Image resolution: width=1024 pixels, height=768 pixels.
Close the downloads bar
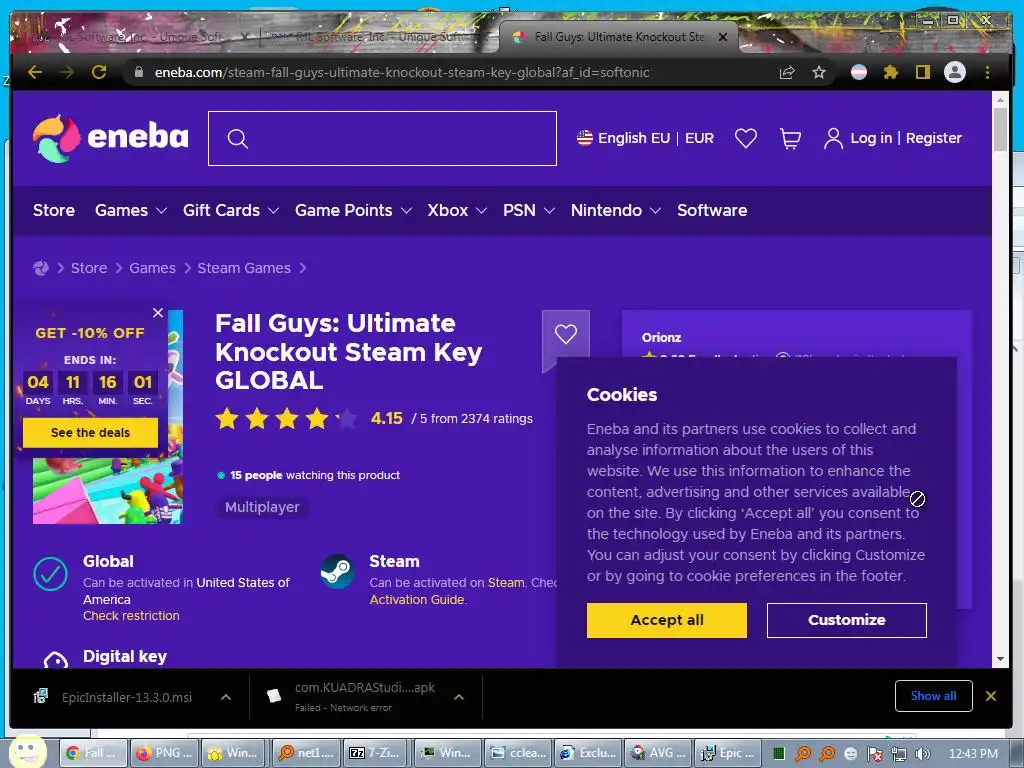(x=991, y=696)
